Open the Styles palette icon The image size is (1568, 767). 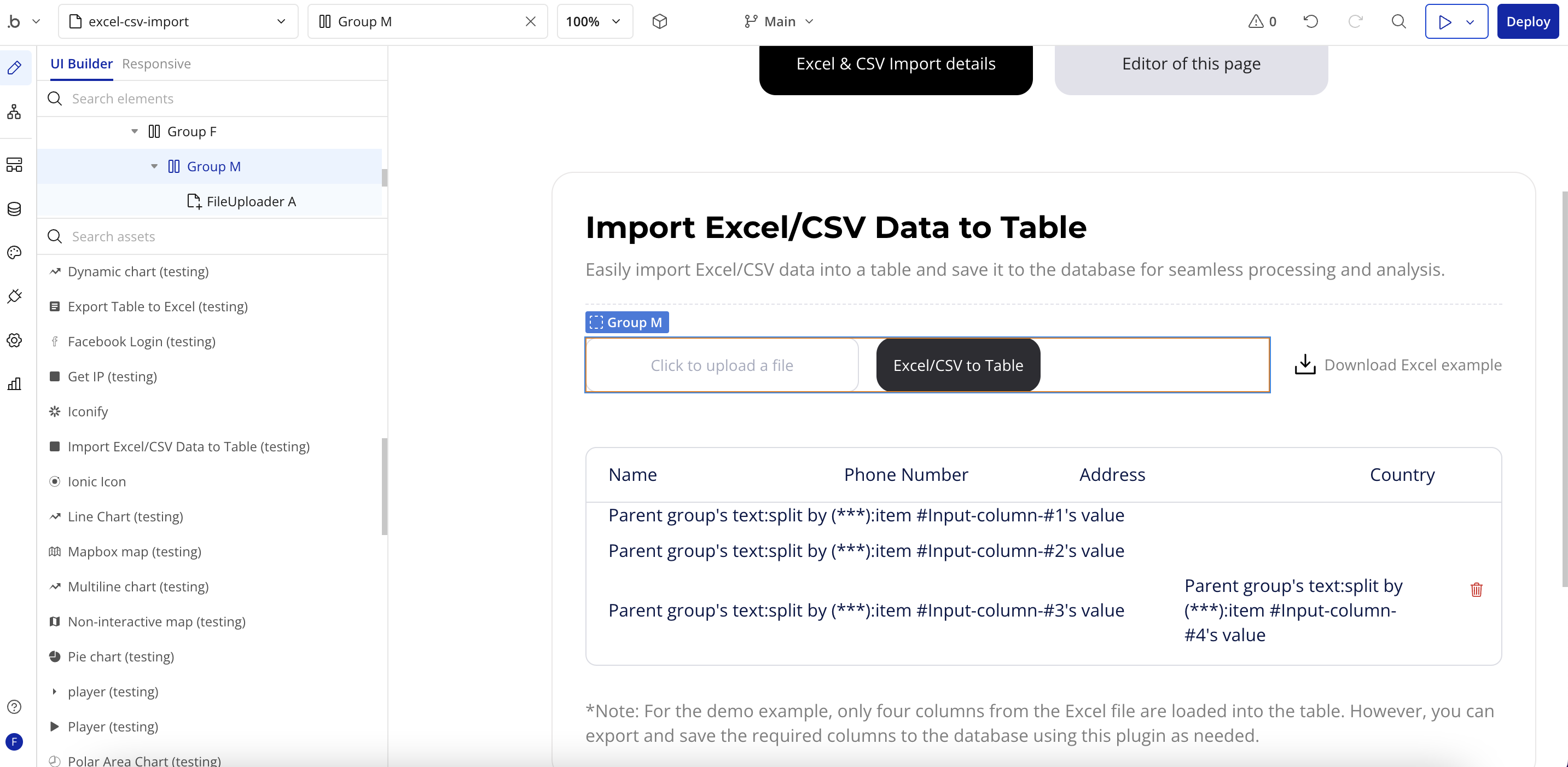[15, 253]
